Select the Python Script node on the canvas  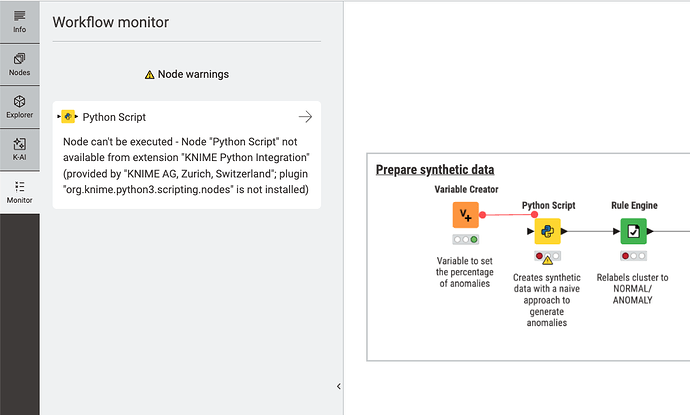(547, 232)
